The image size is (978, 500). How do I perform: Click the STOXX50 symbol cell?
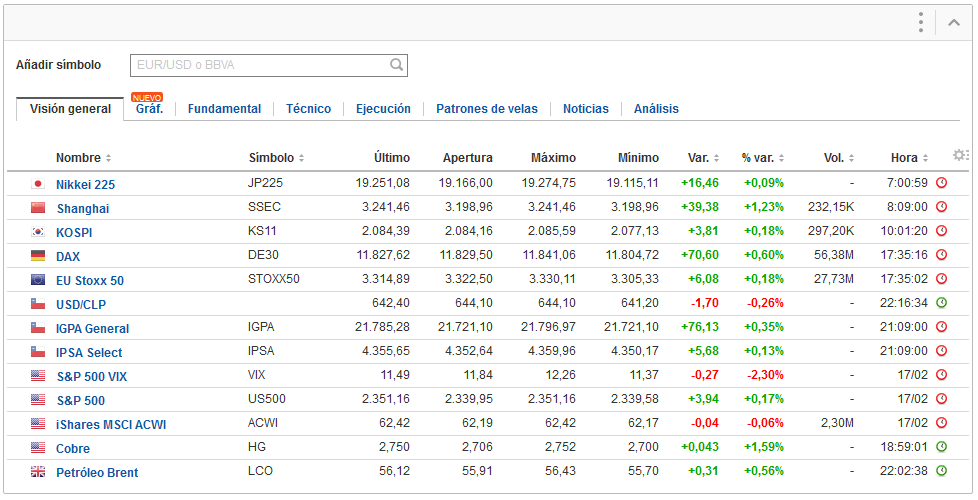click(x=274, y=279)
